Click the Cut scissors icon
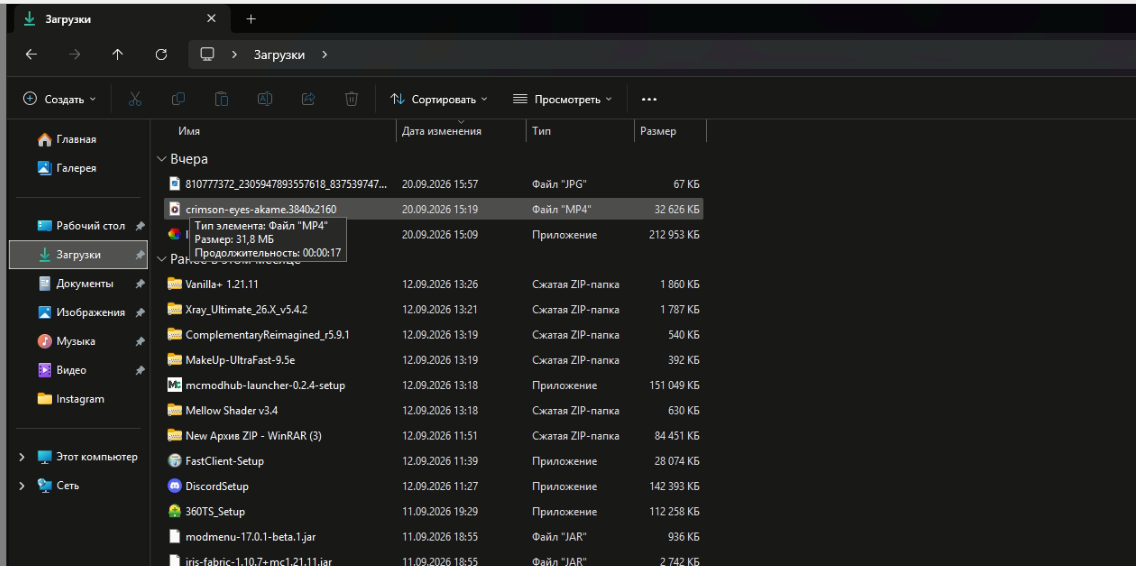Image resolution: width=1136 pixels, height=566 pixels. (x=135, y=99)
